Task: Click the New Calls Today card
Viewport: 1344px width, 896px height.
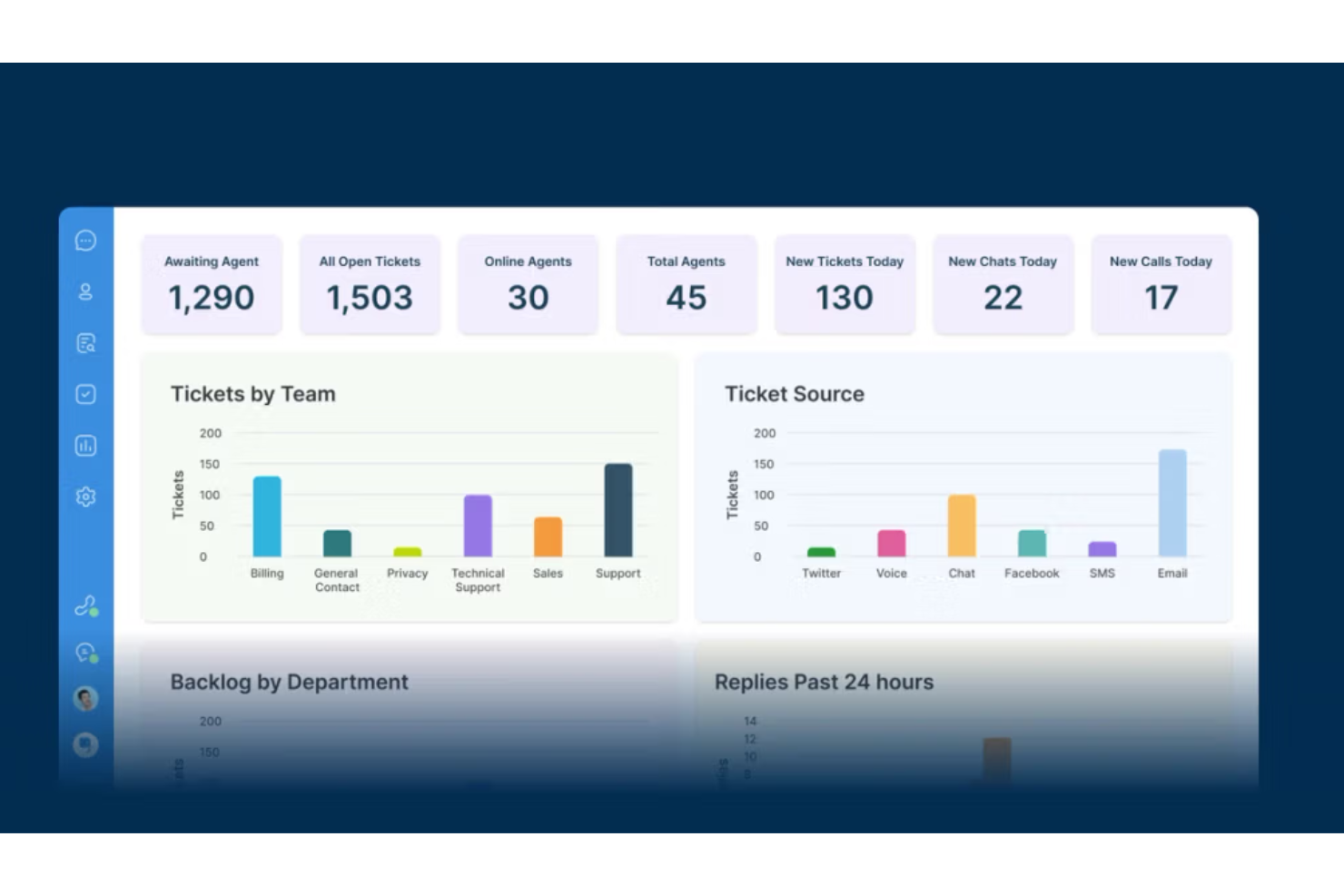Action: click(1161, 284)
